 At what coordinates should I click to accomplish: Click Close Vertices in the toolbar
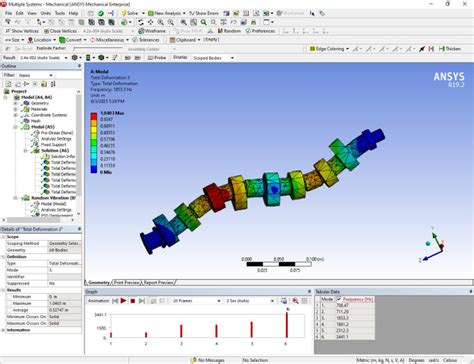point(60,31)
